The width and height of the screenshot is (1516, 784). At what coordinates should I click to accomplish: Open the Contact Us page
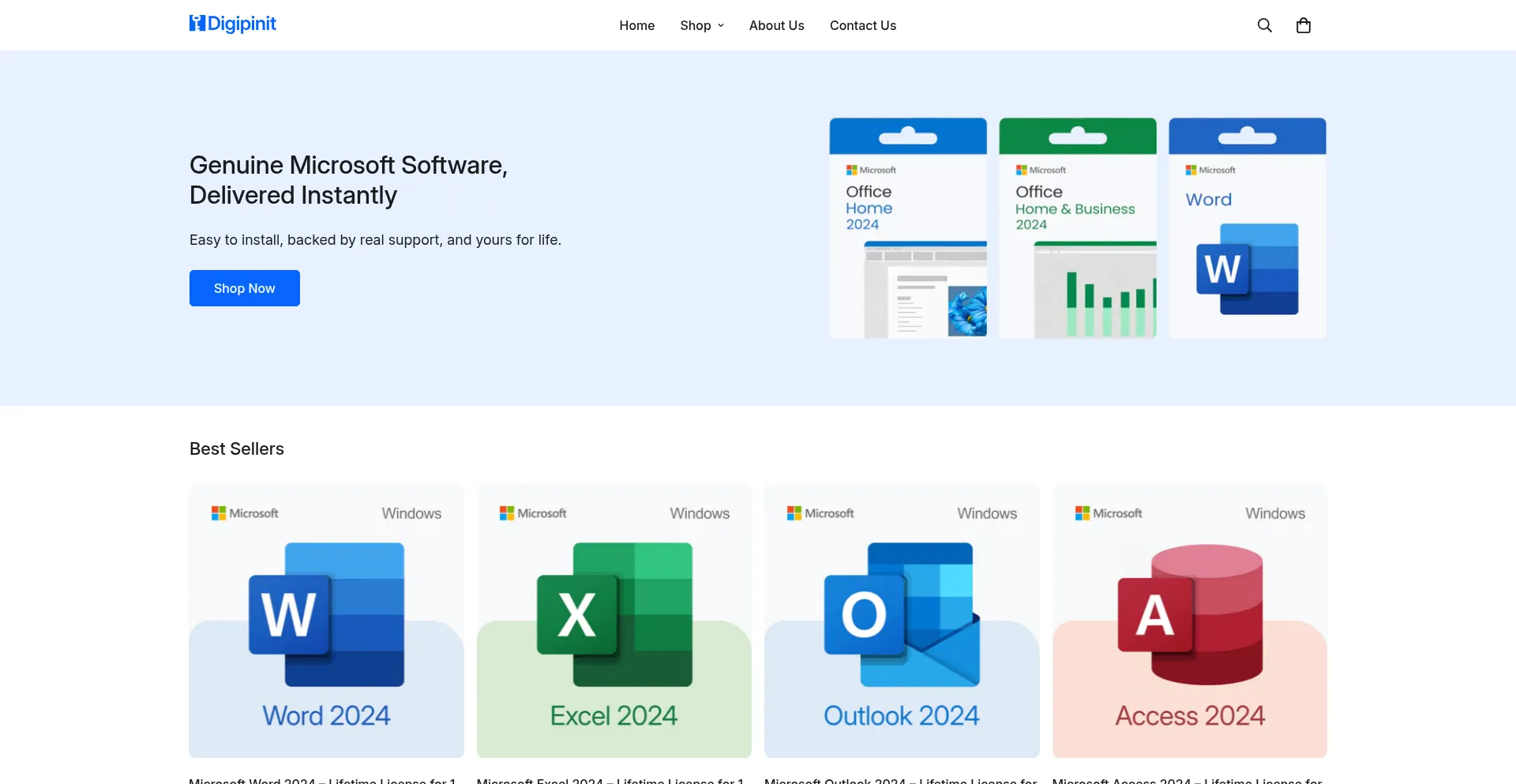tap(863, 25)
